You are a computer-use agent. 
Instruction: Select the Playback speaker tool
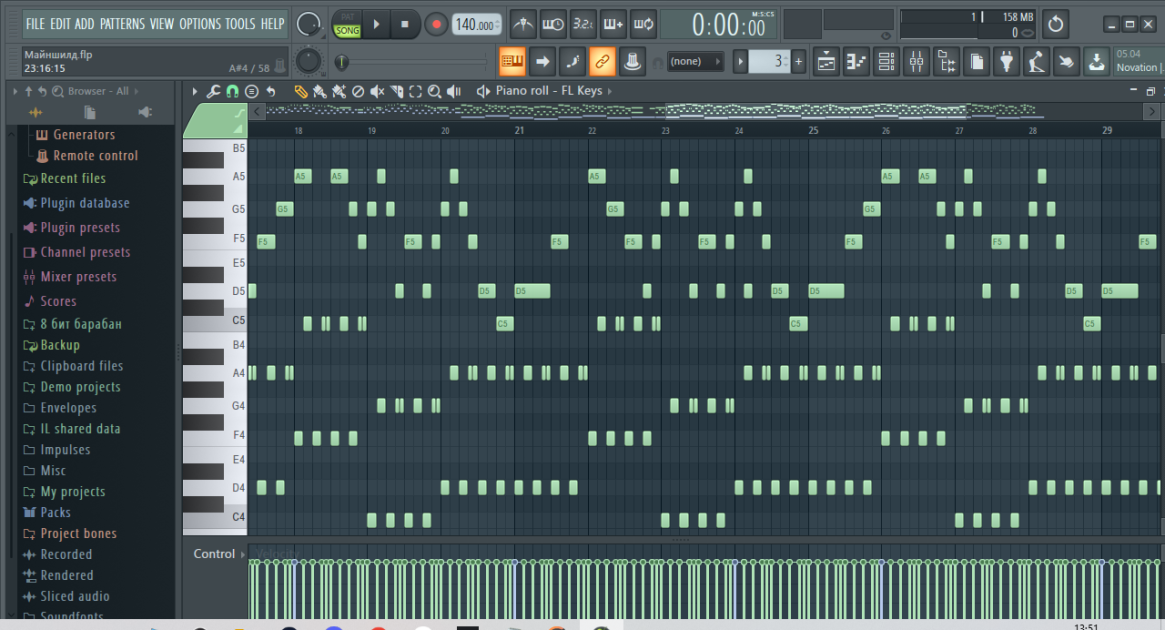454,91
